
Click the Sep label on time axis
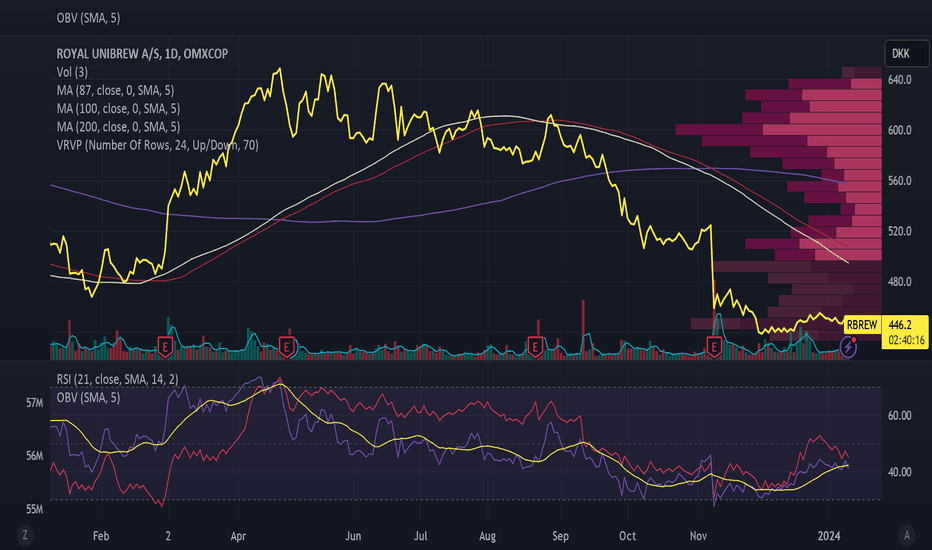(561, 536)
